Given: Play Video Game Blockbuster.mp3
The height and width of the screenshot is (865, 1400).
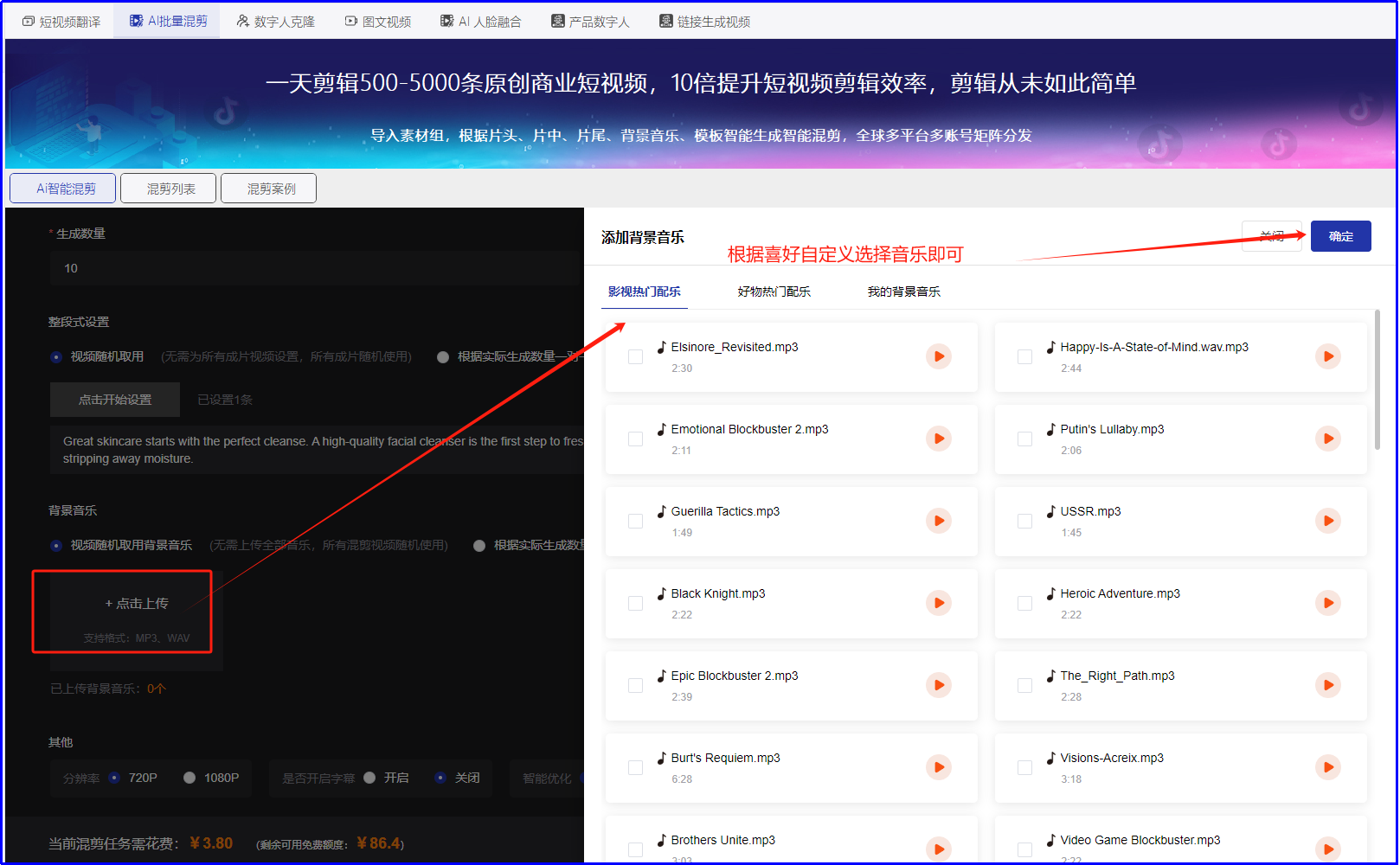Looking at the screenshot, I should point(1327,849).
